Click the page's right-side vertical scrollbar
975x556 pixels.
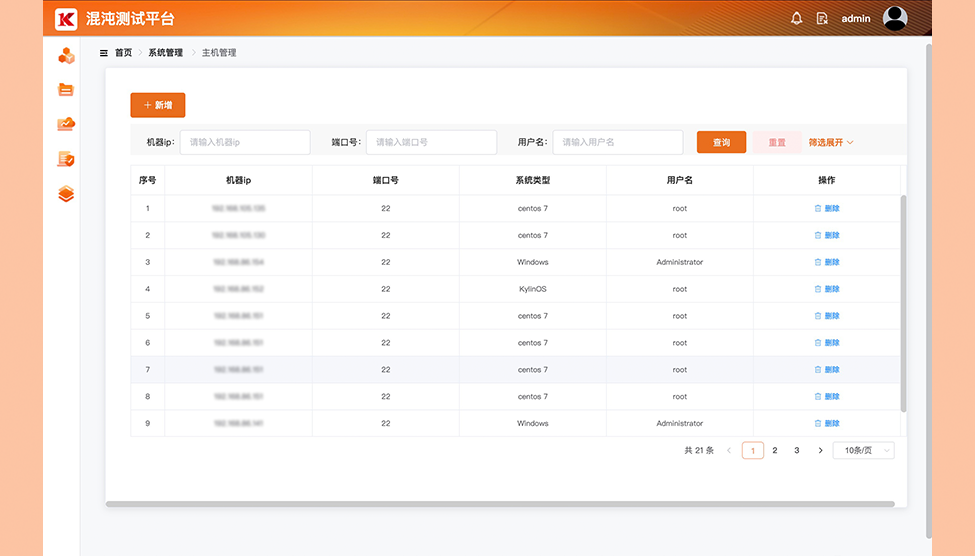[x=928, y=291]
